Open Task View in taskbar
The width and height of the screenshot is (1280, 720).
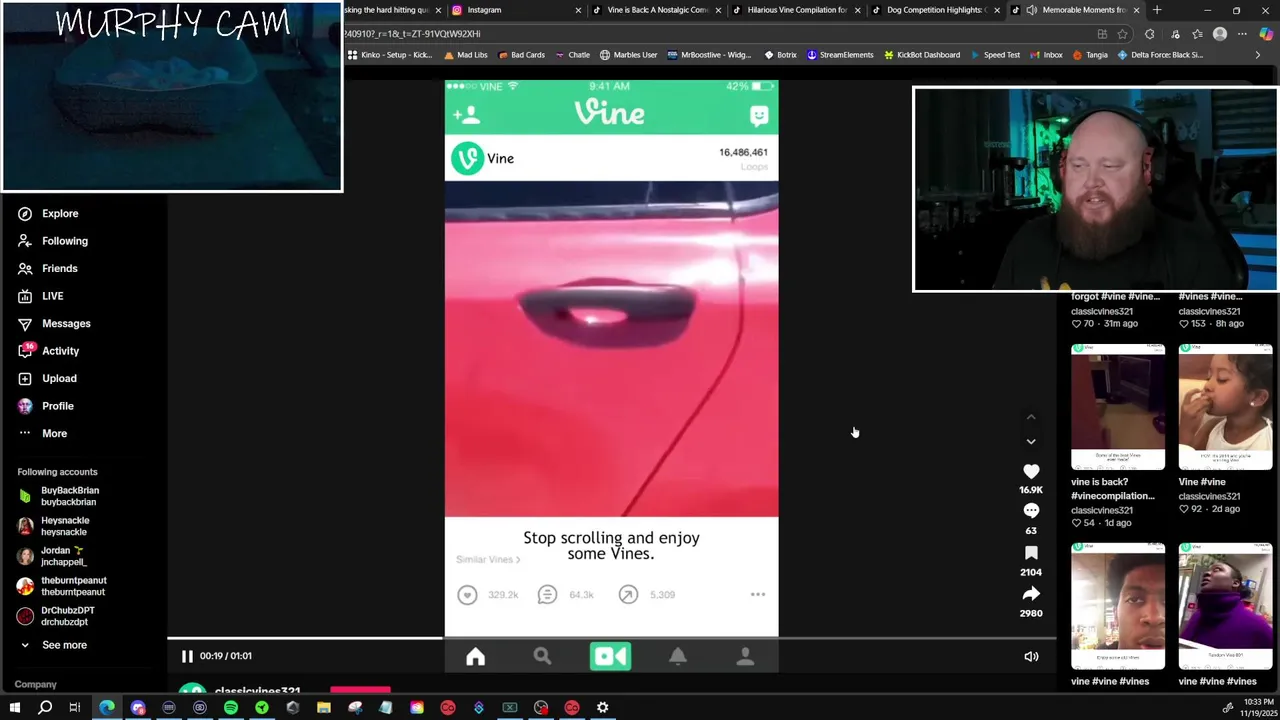point(75,708)
